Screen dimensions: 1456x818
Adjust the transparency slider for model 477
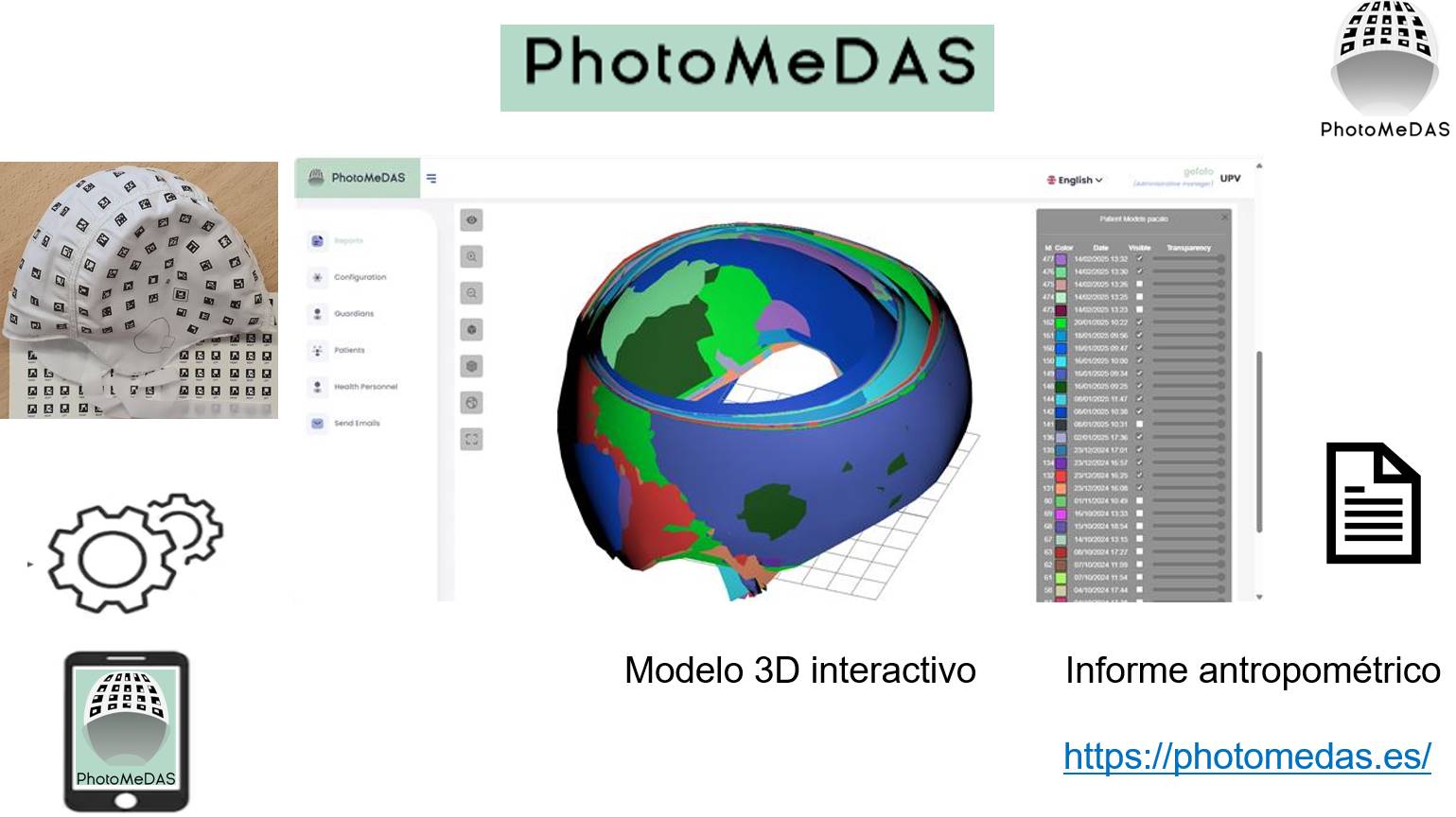pyautogui.click(x=1189, y=258)
